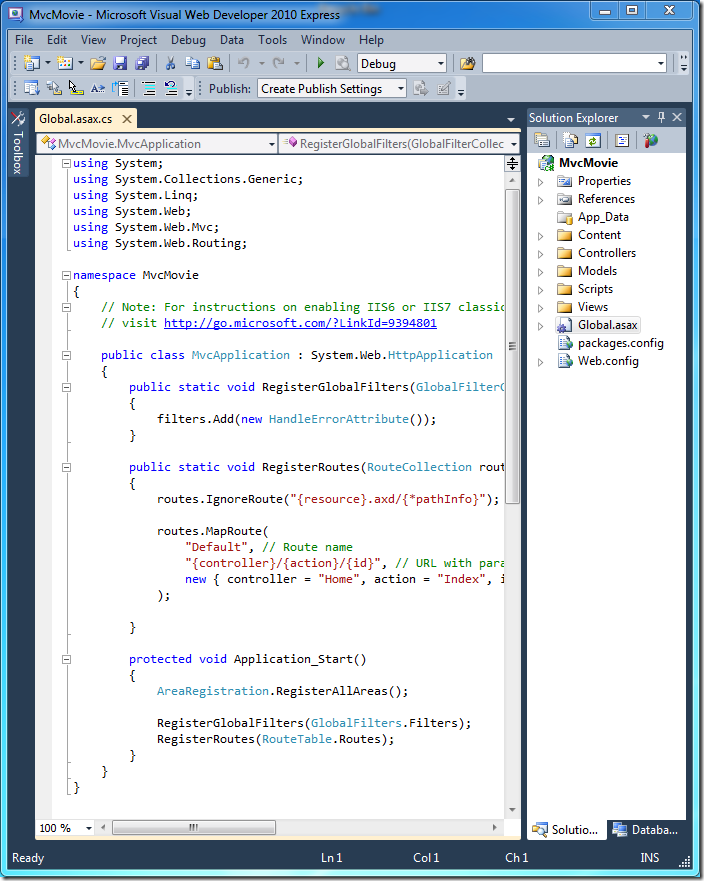Collapse the namespace MvcMovie code region

(66, 275)
